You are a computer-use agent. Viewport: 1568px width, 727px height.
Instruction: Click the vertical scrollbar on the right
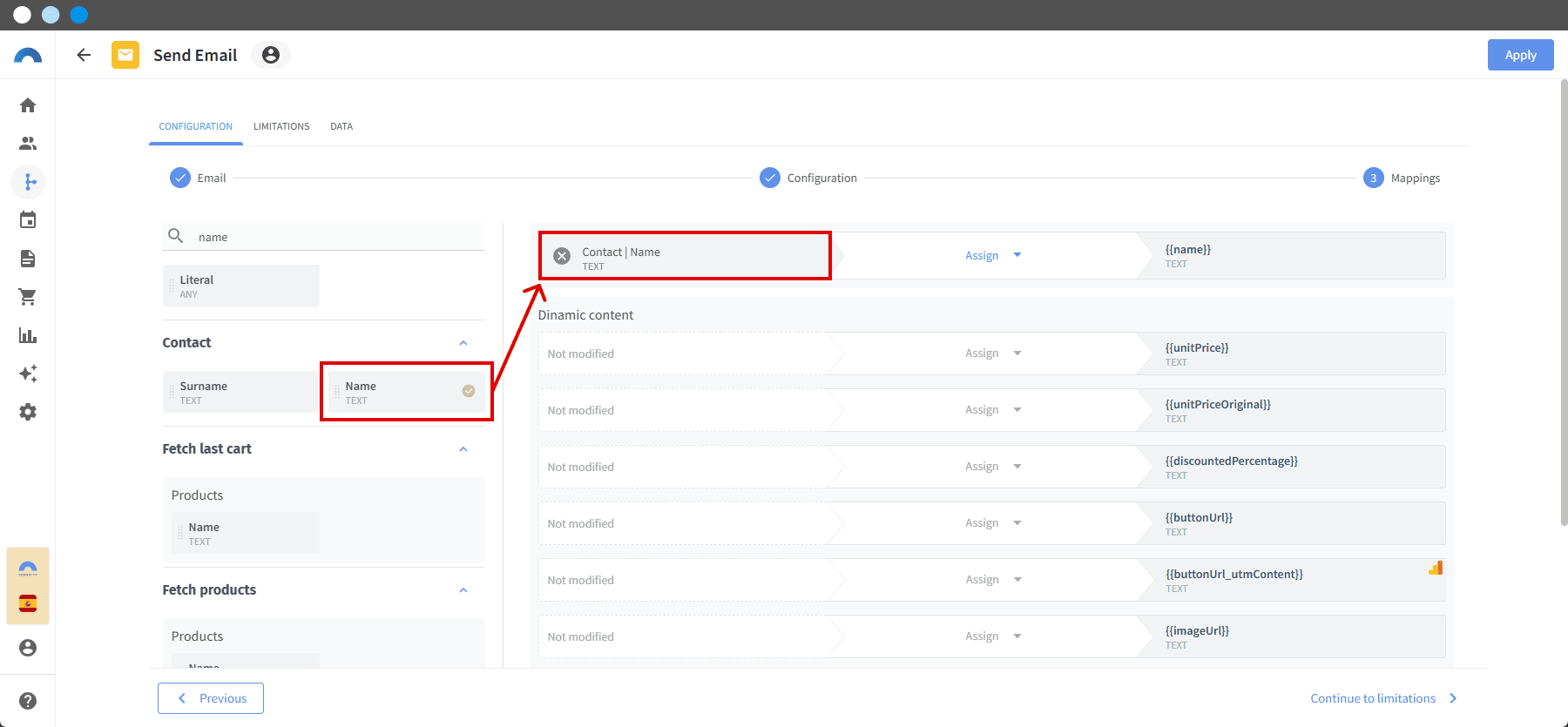(1564, 303)
